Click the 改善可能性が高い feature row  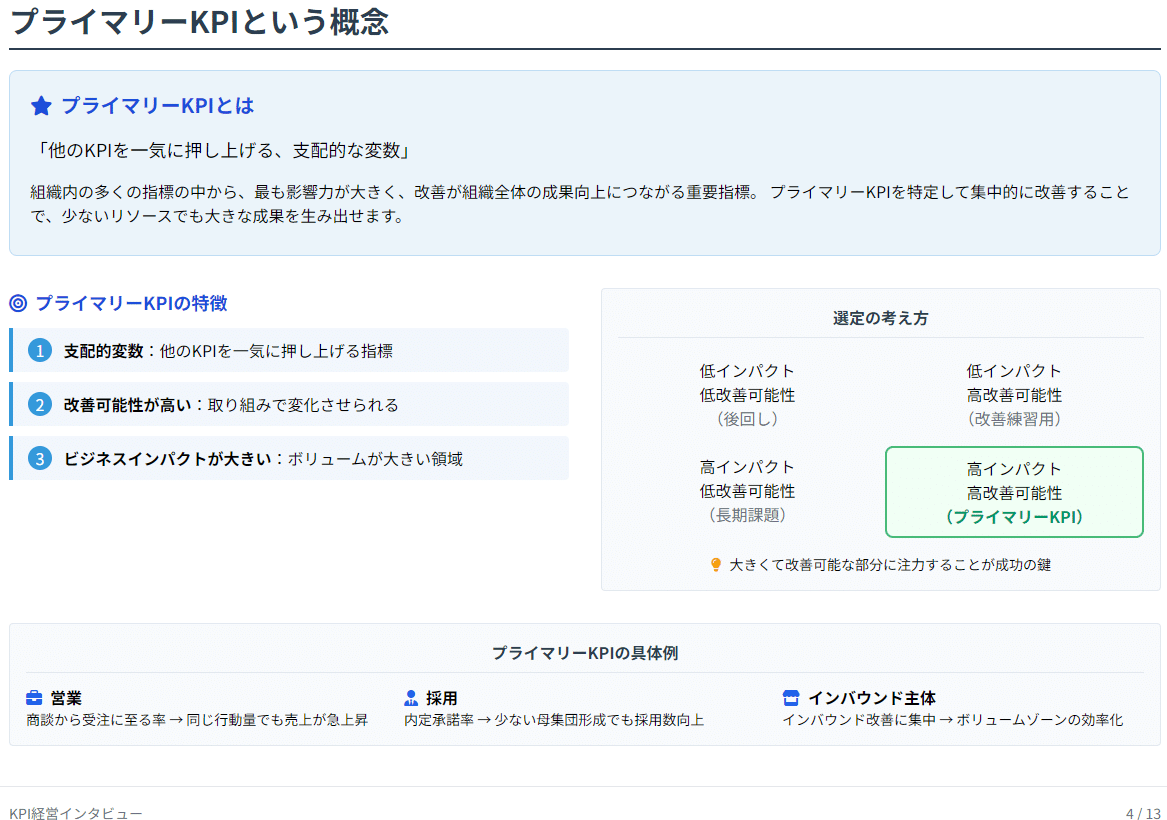click(x=290, y=405)
